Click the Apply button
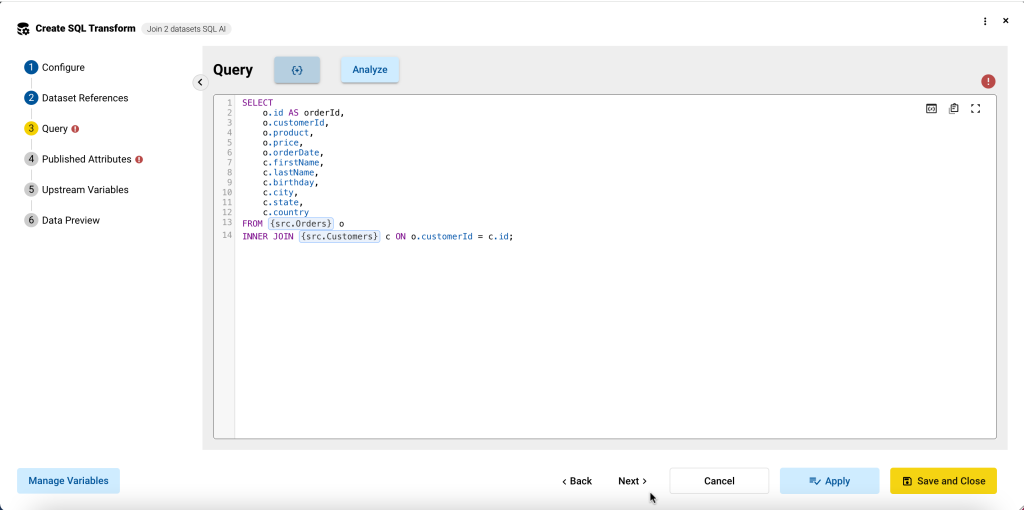The height and width of the screenshot is (510, 1024). click(x=829, y=481)
